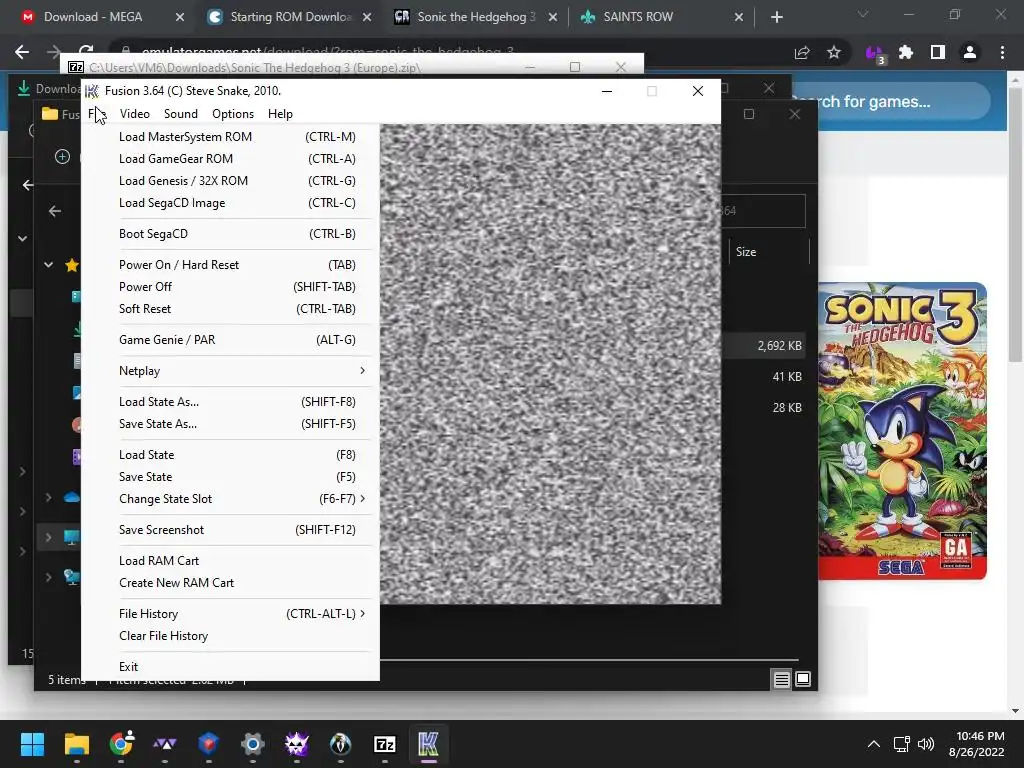1024x768 pixels.
Task: Select Load State (F8)
Action: pyautogui.click(x=231, y=455)
